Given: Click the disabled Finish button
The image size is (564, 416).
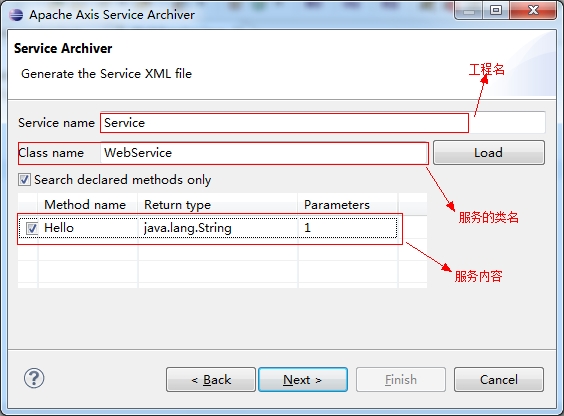Looking at the screenshot, I should [x=401, y=379].
